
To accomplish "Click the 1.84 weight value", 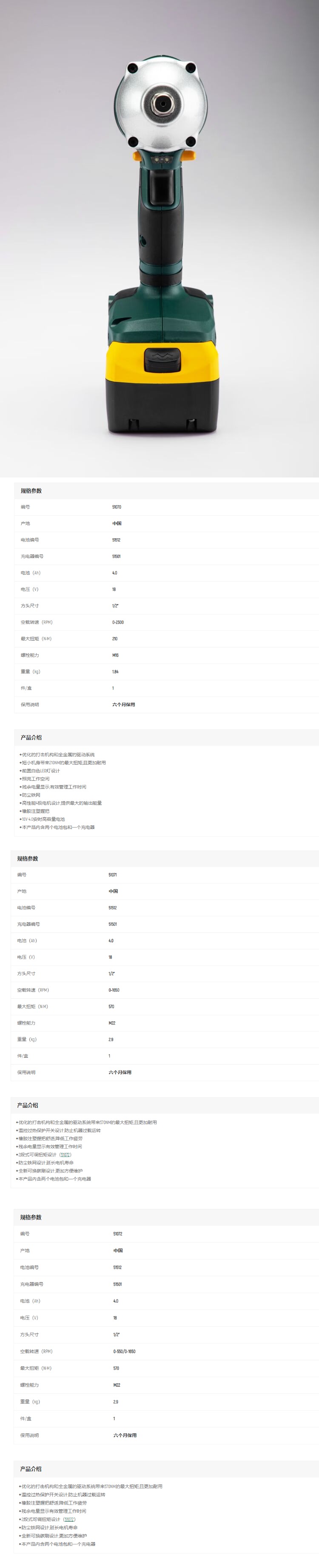I will pos(115,671).
